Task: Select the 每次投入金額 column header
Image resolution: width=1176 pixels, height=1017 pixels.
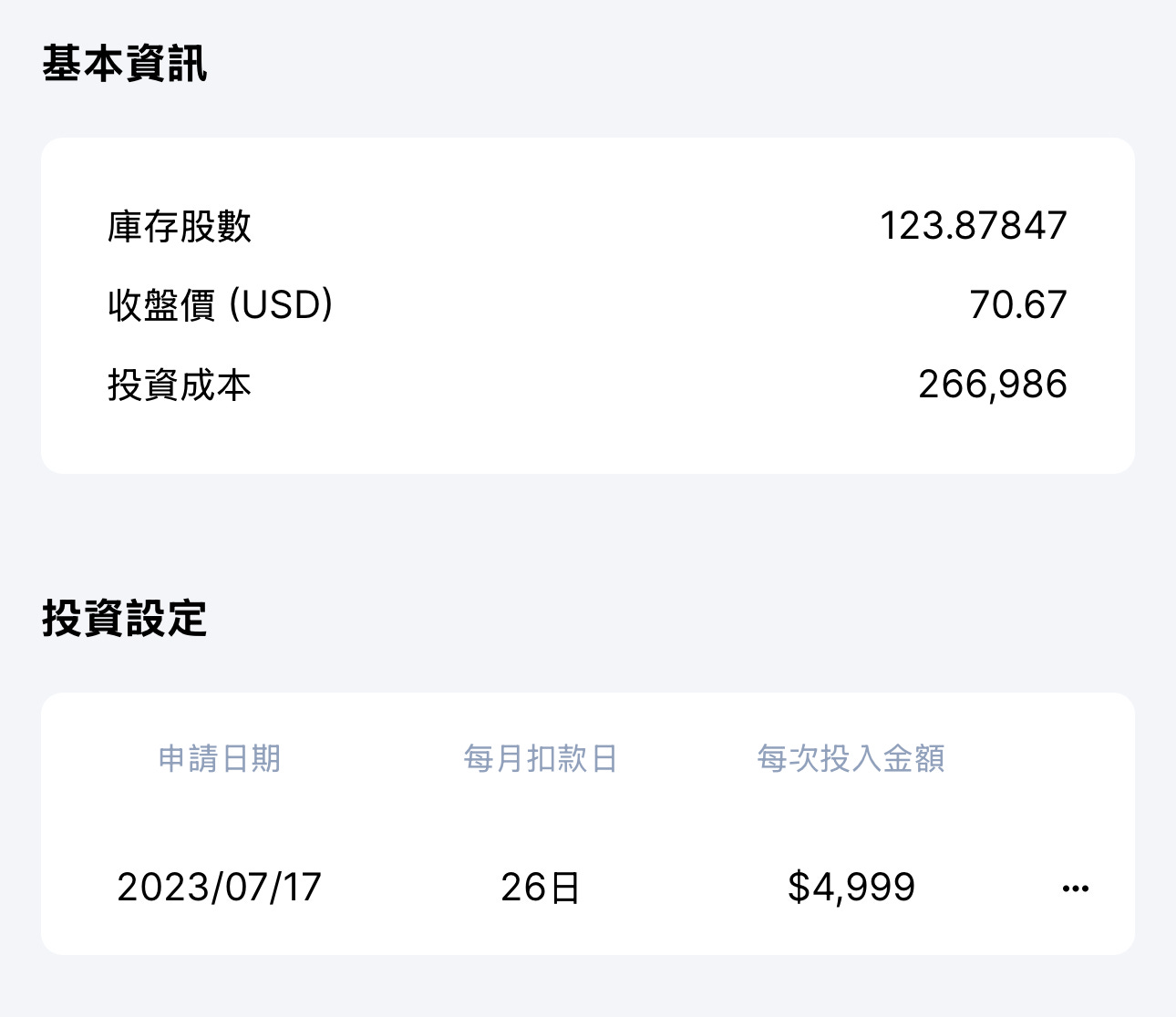Action: 852,759
